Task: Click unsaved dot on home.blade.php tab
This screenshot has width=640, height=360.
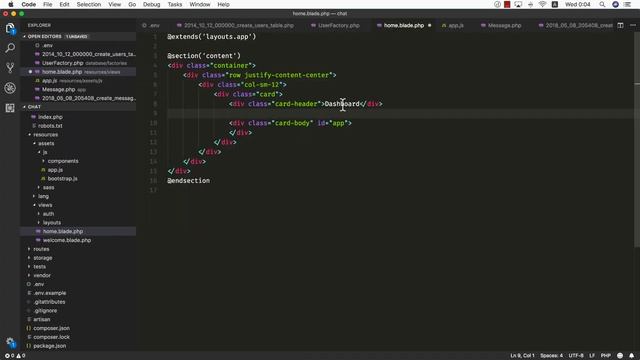Action: (x=429, y=25)
